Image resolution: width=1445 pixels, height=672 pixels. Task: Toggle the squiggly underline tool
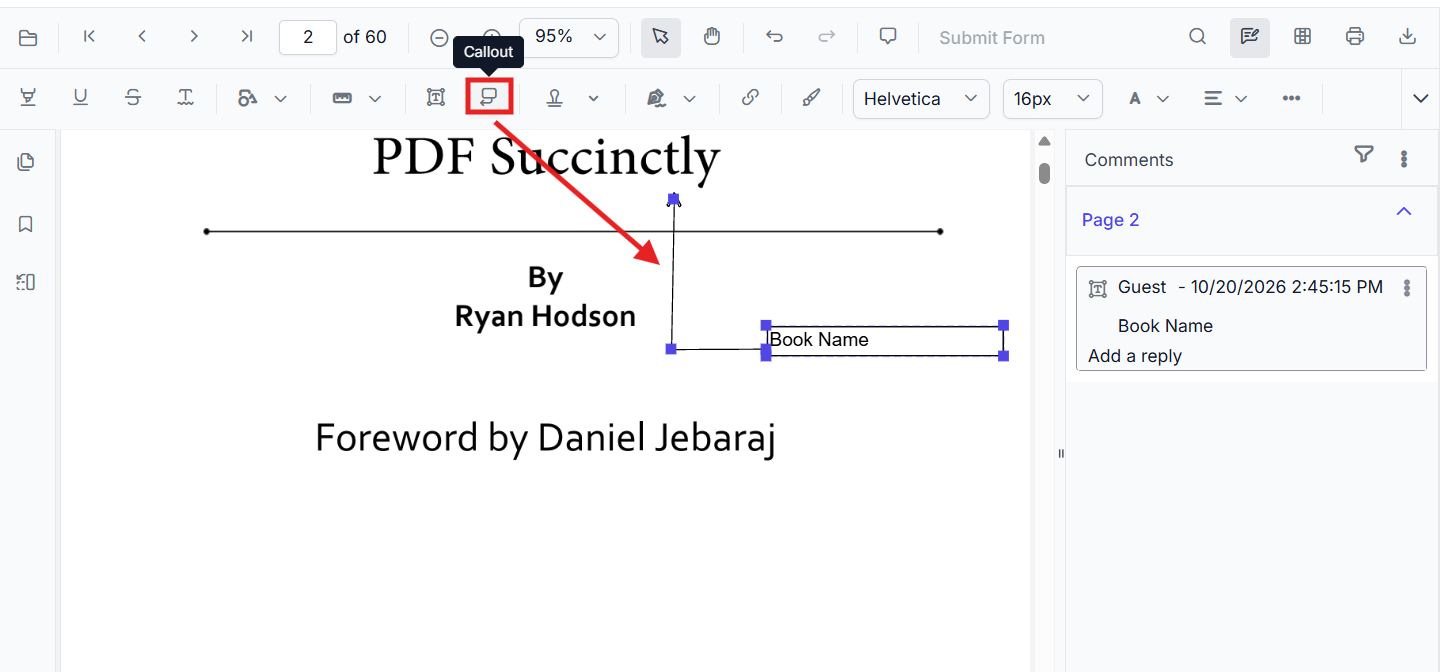[186, 97]
